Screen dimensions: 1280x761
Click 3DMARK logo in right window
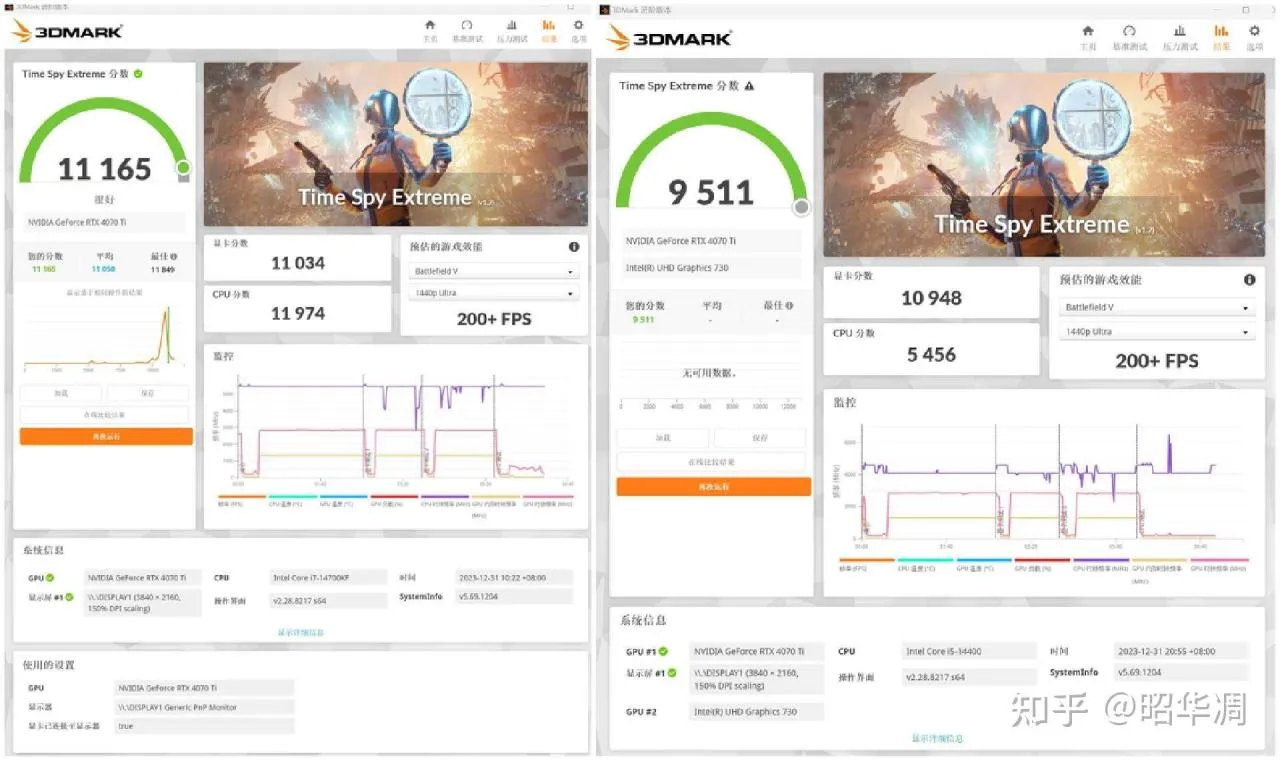click(x=669, y=38)
